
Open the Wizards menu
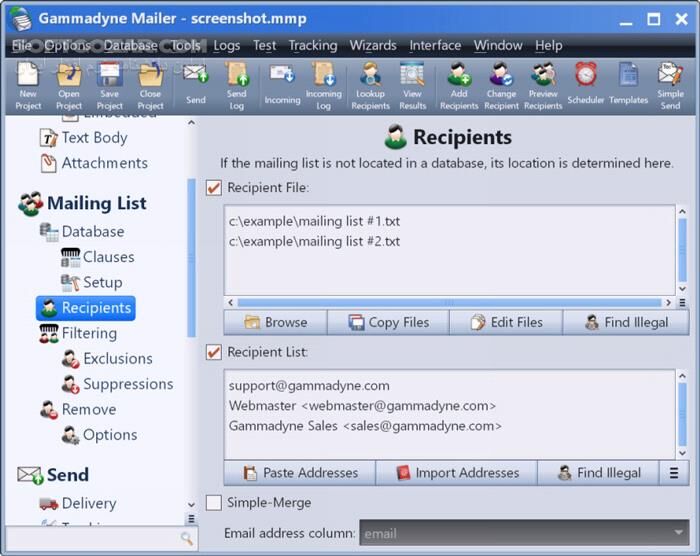[x=373, y=45]
